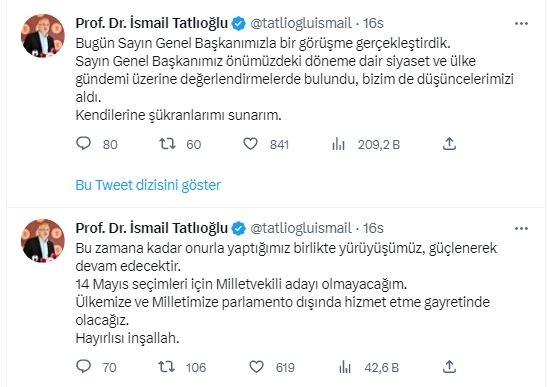The height and width of the screenshot is (387, 547).
Task: Open the 16s timestamp of second tweet
Action: click(x=373, y=228)
